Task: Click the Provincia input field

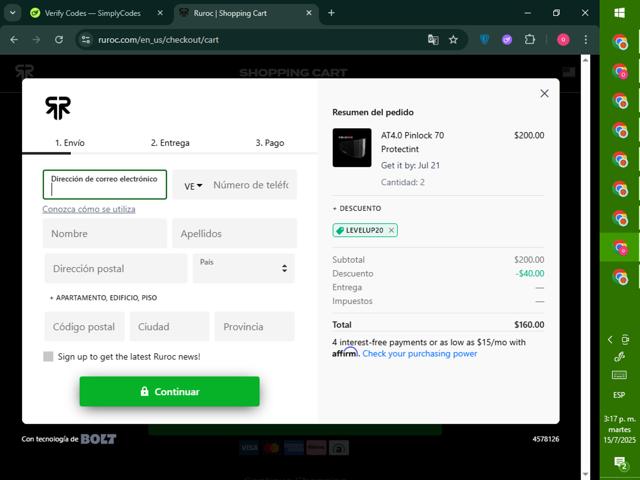Action: pyautogui.click(x=254, y=327)
